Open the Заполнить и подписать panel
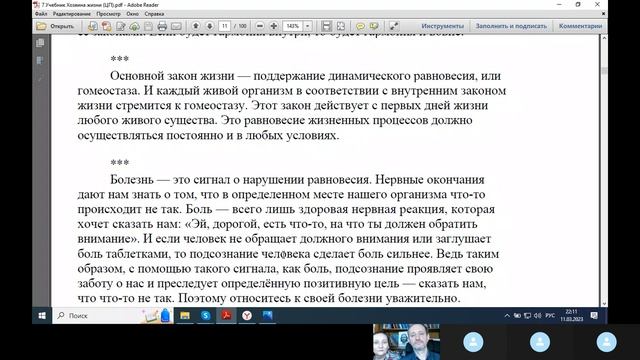The width and height of the screenshot is (640, 360). pyautogui.click(x=511, y=26)
